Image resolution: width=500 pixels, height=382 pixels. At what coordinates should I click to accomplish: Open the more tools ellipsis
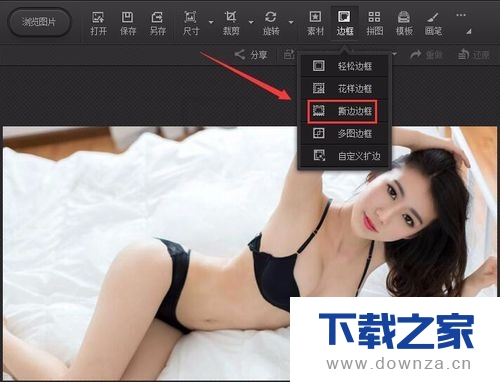[x=461, y=15]
